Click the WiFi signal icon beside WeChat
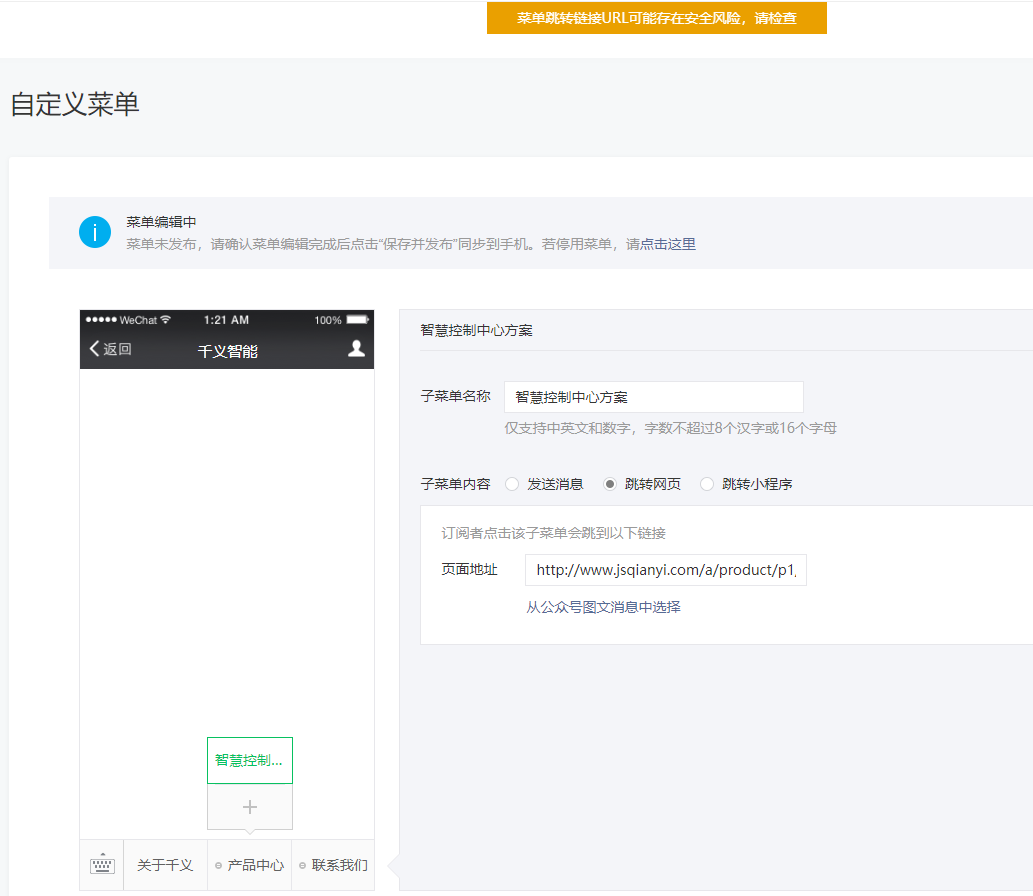The width and height of the screenshot is (1033, 896). point(165,320)
